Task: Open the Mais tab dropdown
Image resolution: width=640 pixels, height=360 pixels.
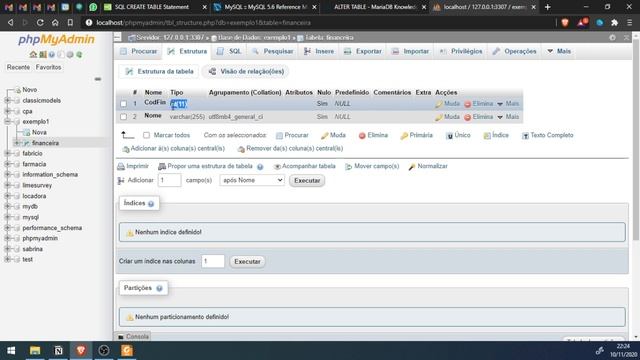Action: (559, 51)
